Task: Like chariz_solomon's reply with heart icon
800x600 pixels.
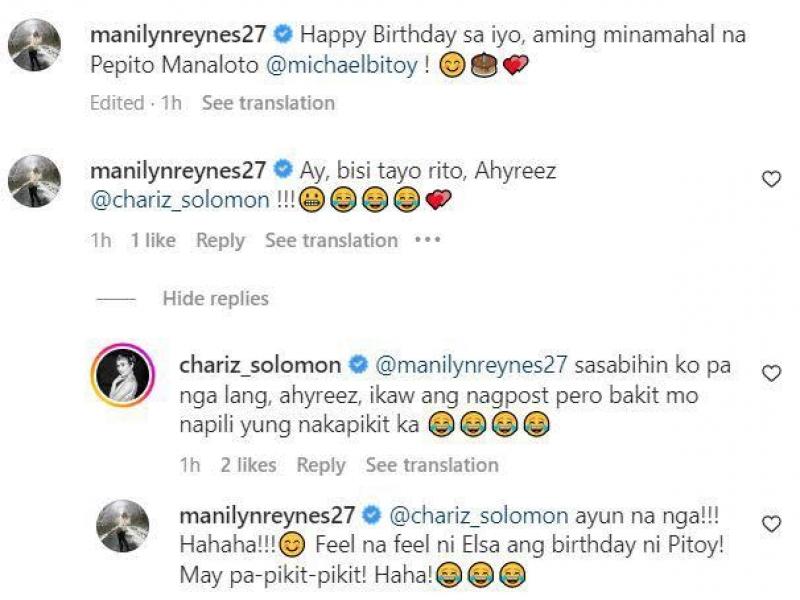Action: (x=771, y=373)
